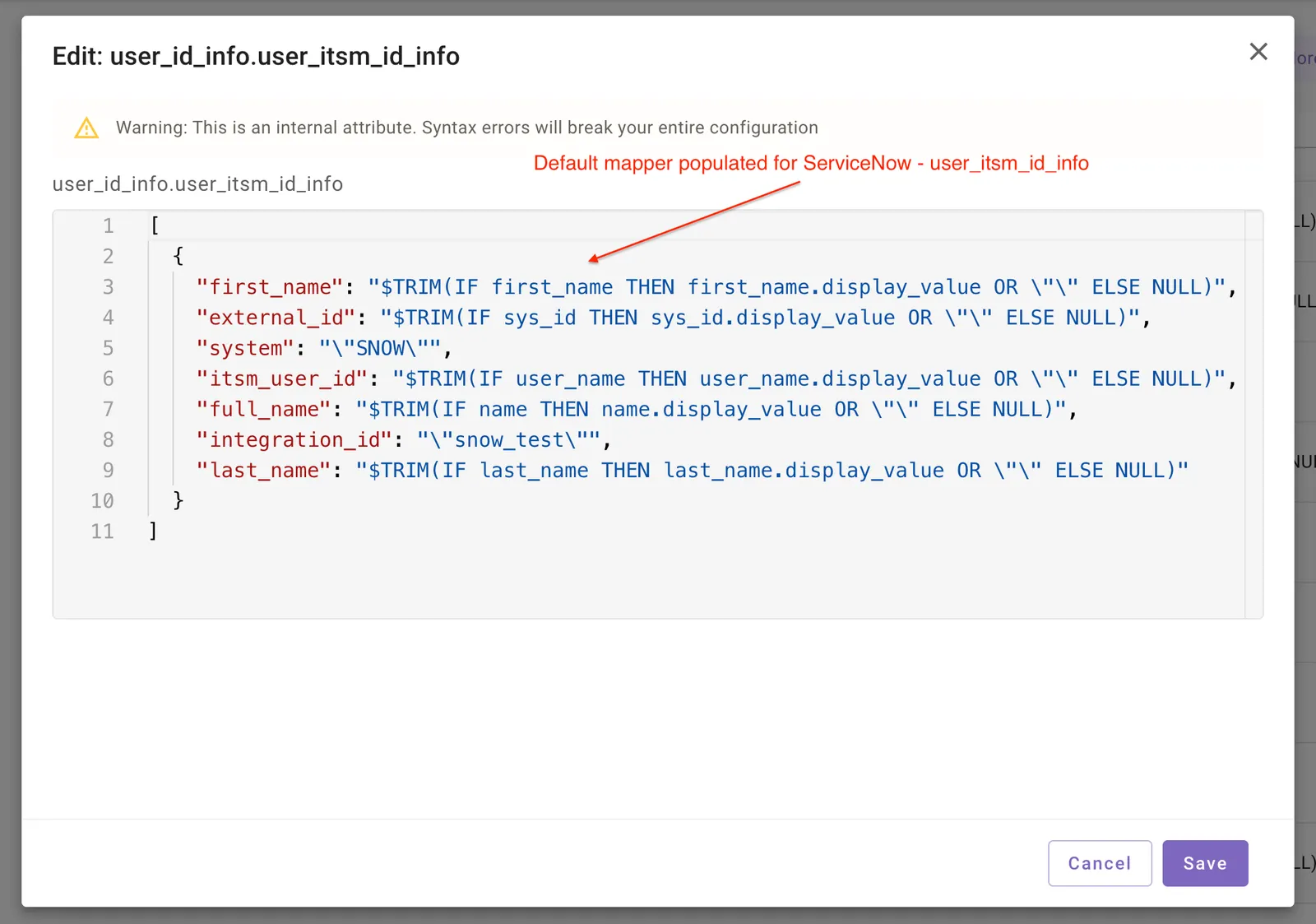The width and height of the screenshot is (1316, 924).
Task: Click the "itsm_user_id" key on line 6
Action: [282, 378]
